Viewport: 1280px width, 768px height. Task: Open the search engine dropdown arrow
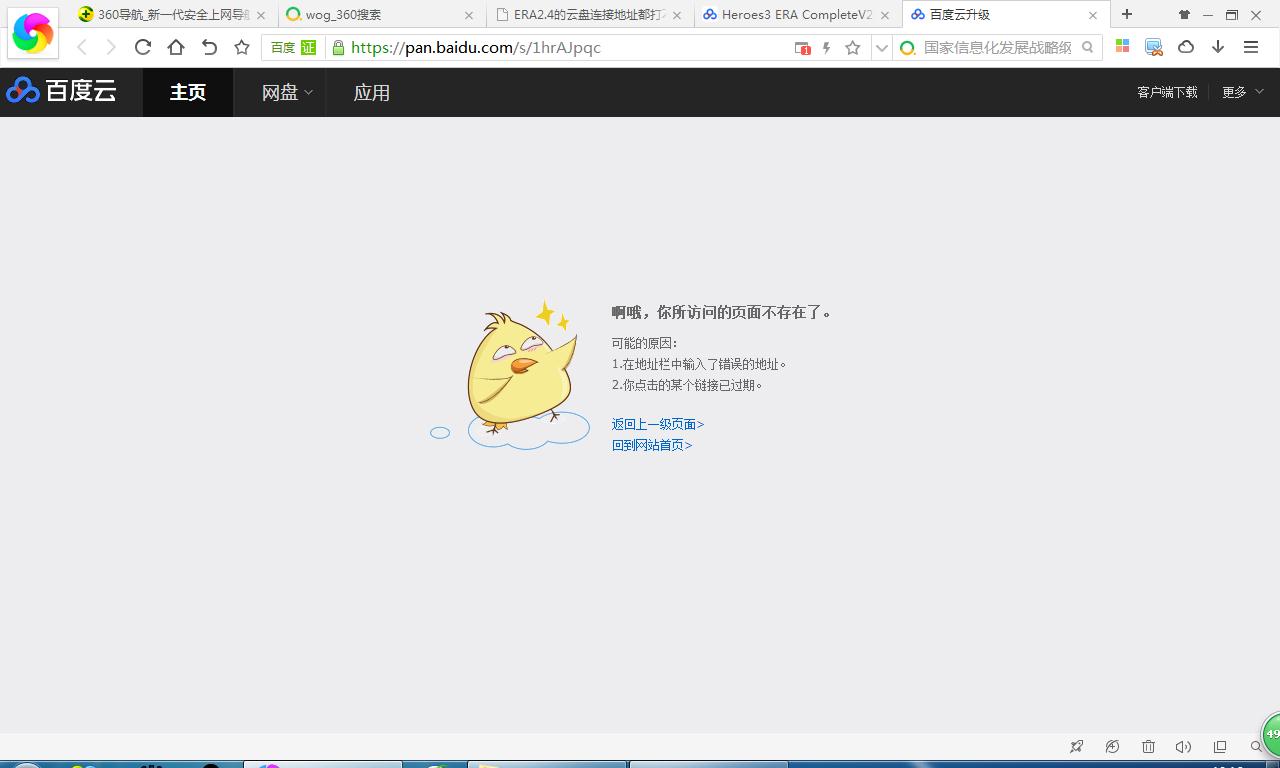(x=881, y=48)
